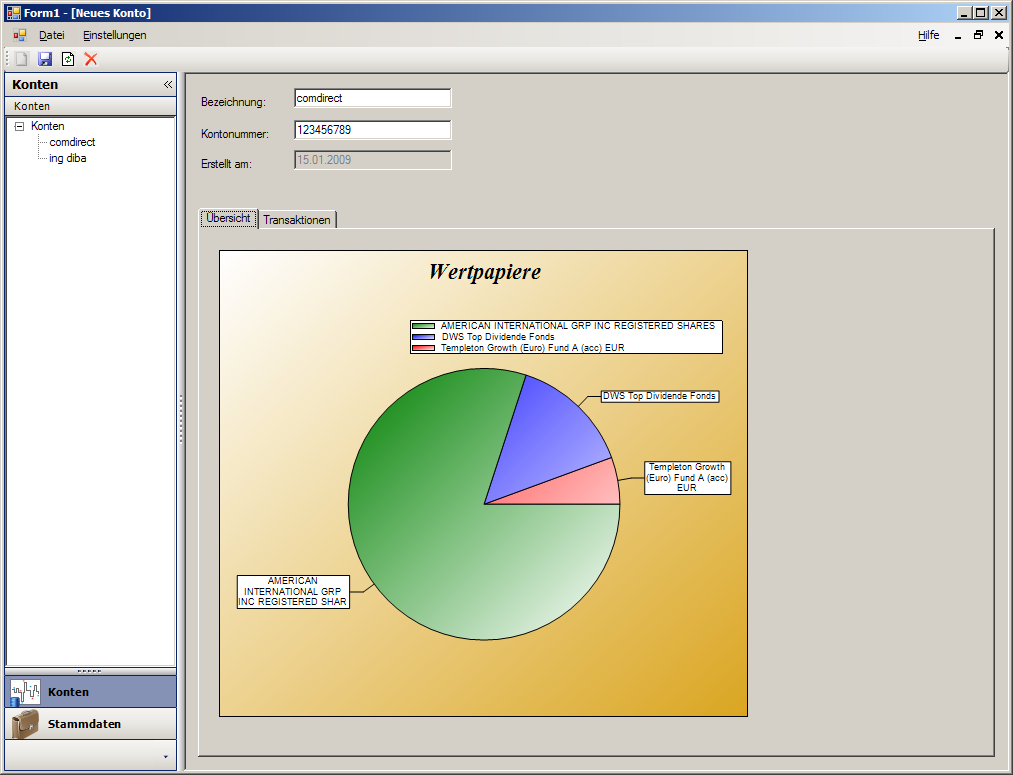Click the Konten navigation pane button
1013x775 pixels.
click(90, 692)
